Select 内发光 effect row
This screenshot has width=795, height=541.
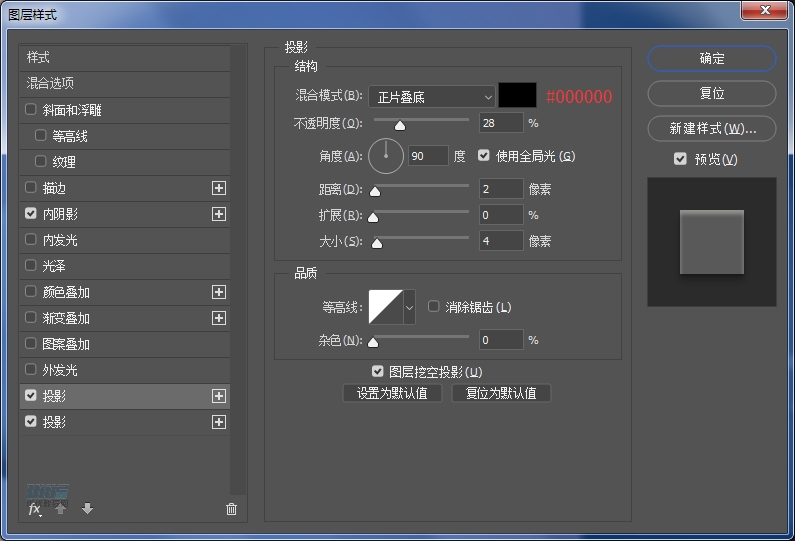click(125, 240)
